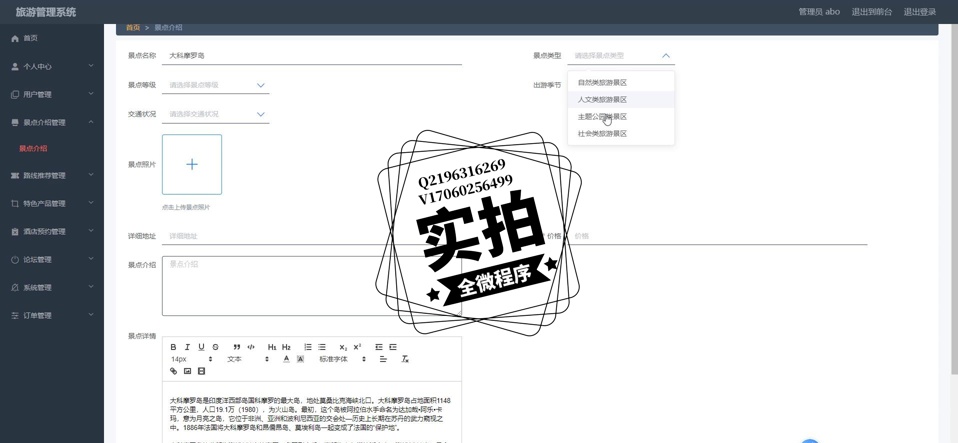The width and height of the screenshot is (958, 443).
Task: Apply Heading 1 style in editor
Action: pos(272,347)
